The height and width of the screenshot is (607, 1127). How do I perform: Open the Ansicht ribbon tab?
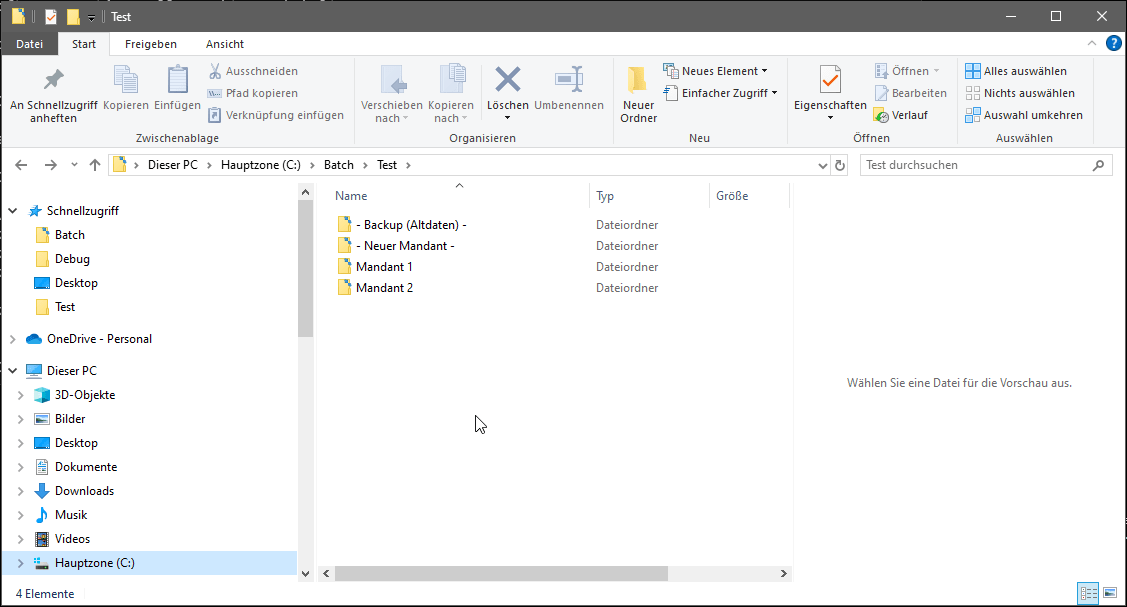coord(224,44)
